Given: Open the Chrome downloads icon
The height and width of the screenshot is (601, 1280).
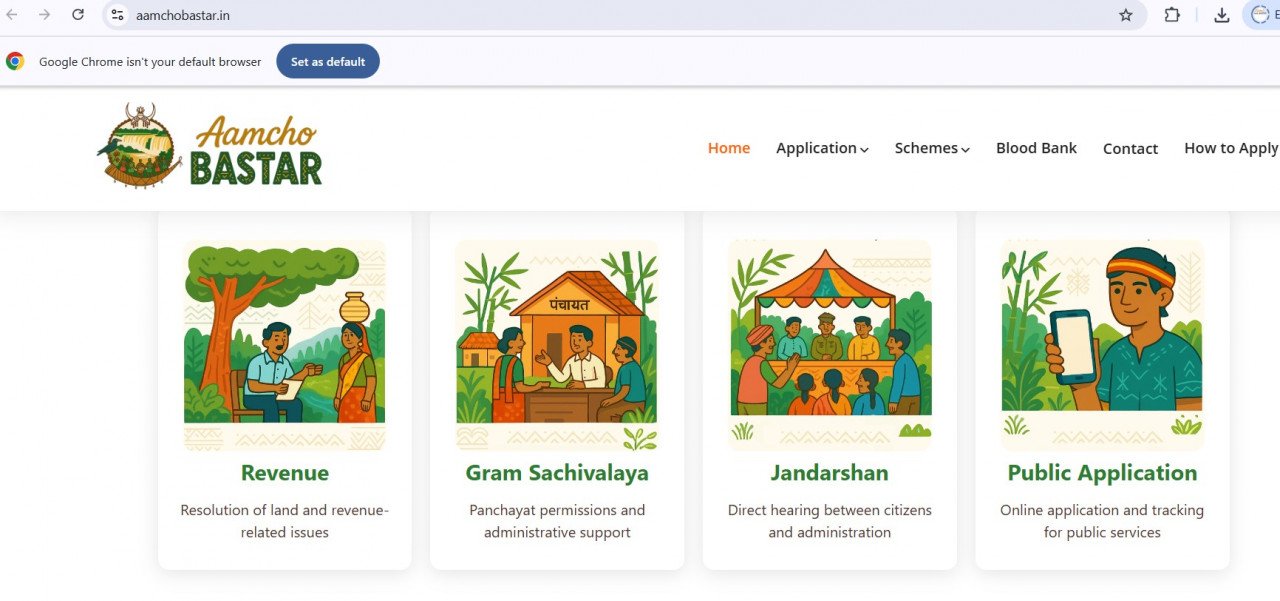Looking at the screenshot, I should 1221,15.
